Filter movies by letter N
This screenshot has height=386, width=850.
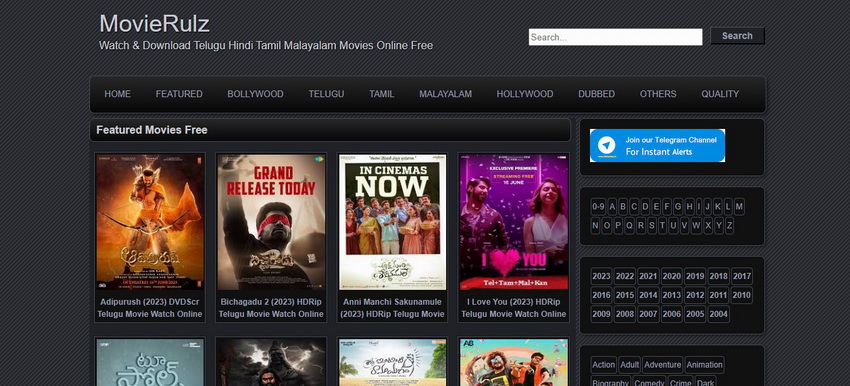coord(595,226)
